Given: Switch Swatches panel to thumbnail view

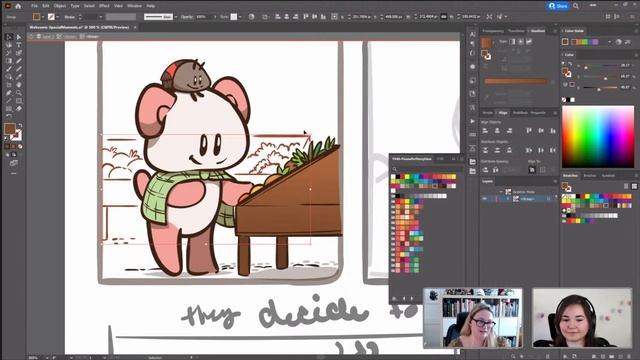Looking at the screenshot, I should coord(634,186).
